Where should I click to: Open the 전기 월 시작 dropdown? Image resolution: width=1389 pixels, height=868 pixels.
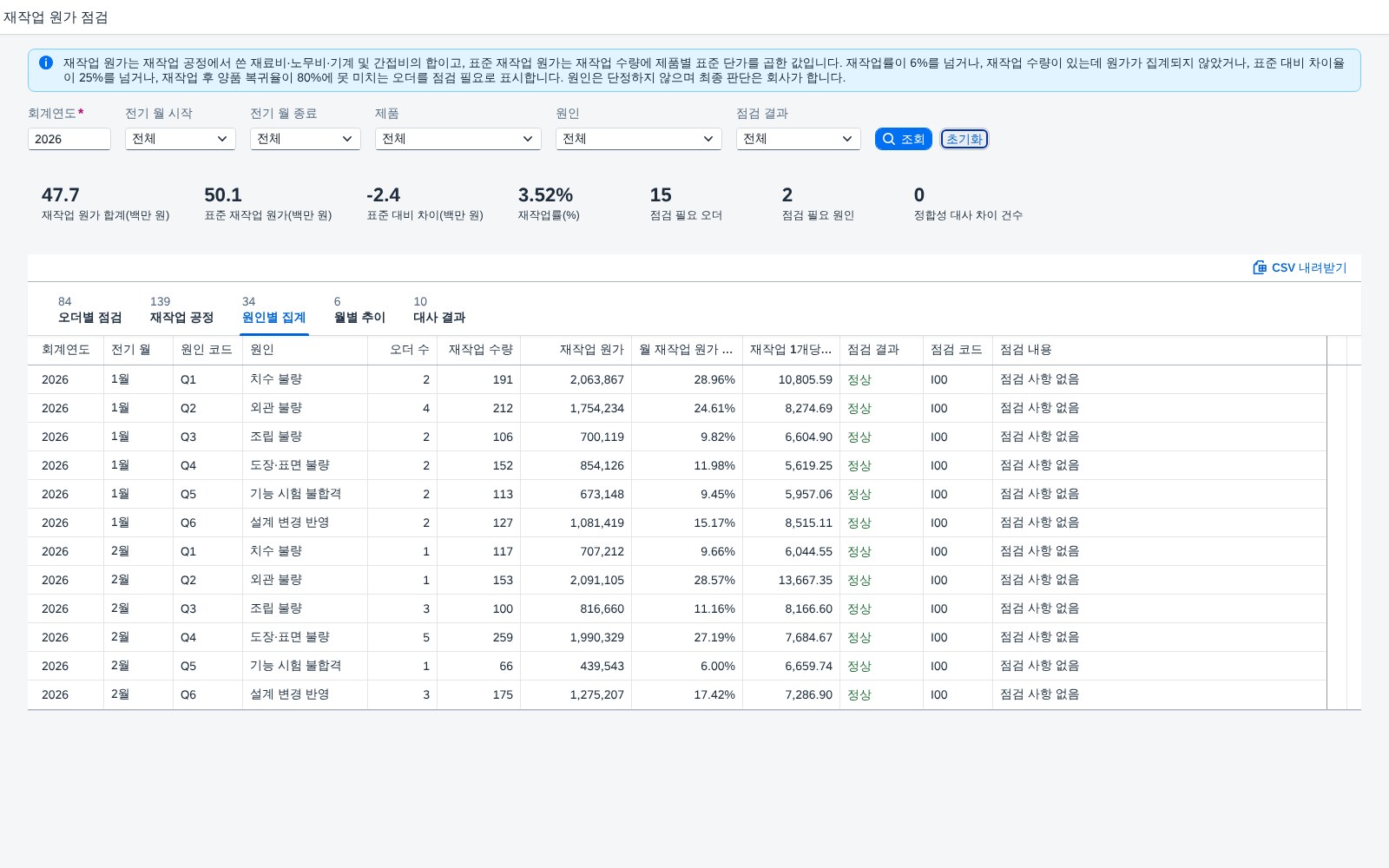[x=181, y=139]
